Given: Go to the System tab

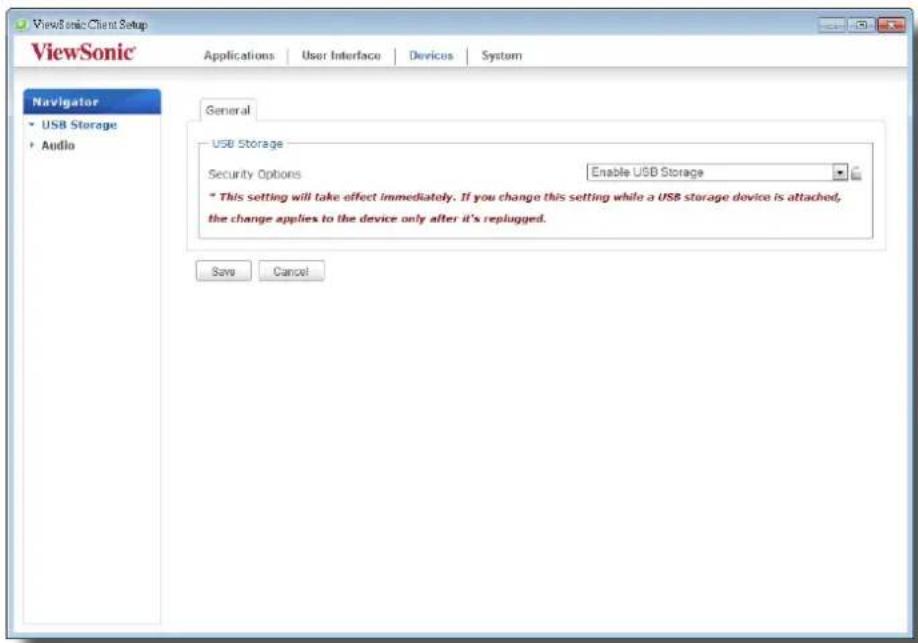Looking at the screenshot, I should (501, 56).
